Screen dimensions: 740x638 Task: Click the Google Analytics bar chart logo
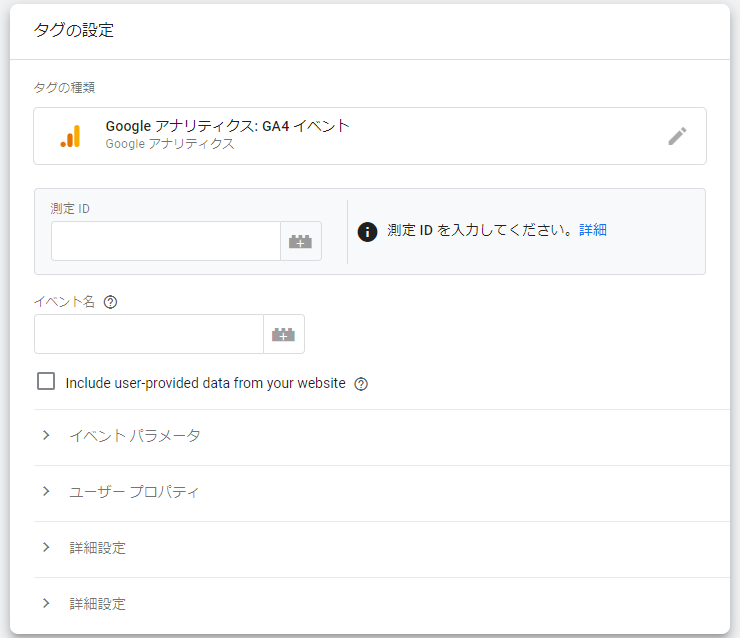(x=70, y=136)
